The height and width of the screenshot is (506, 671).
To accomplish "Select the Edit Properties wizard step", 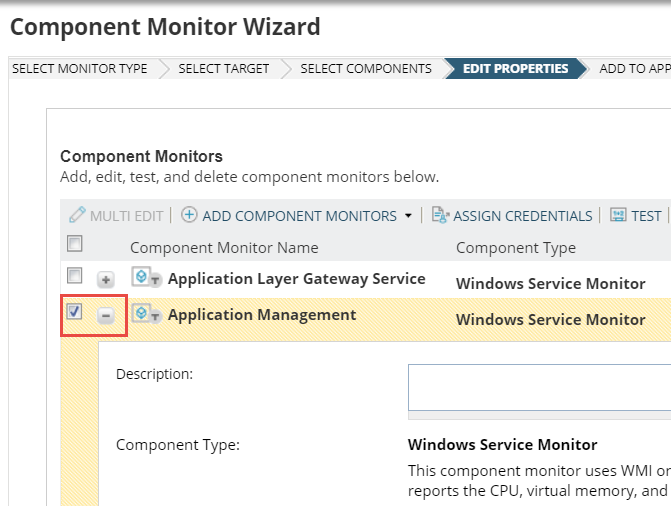I will tap(515, 69).
